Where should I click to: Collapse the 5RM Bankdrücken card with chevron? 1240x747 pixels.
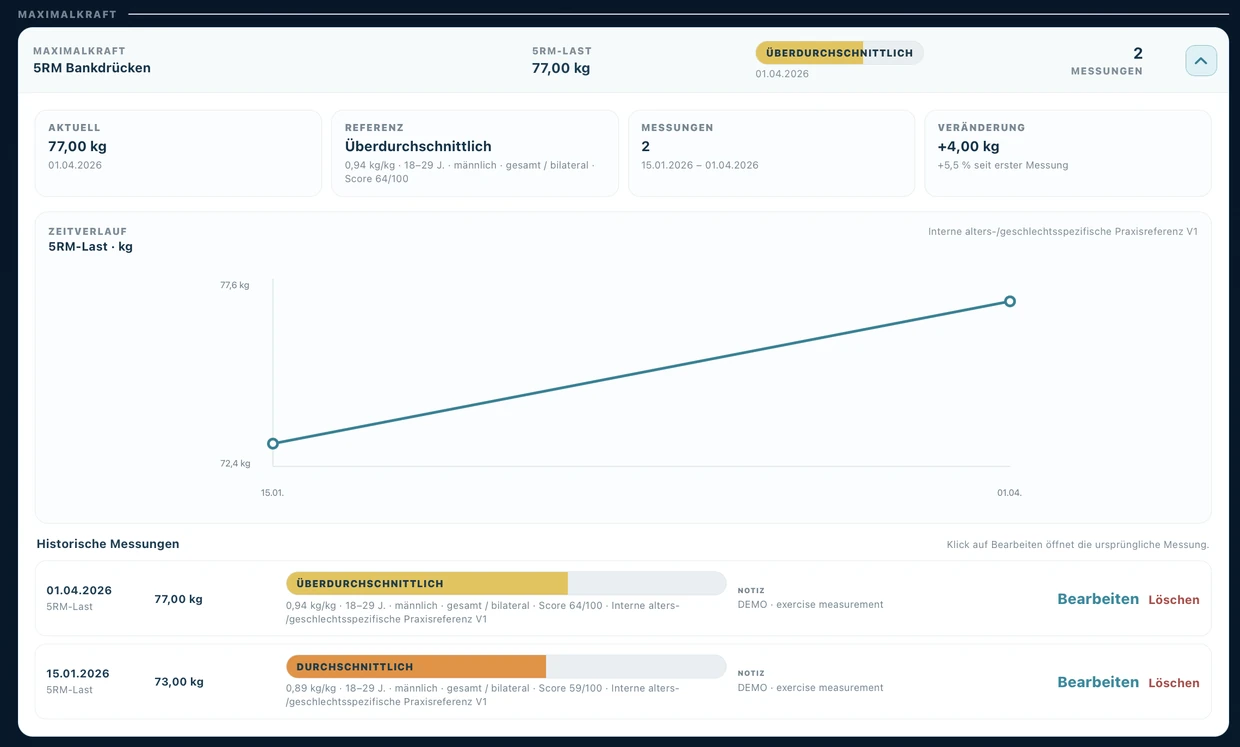1201,61
